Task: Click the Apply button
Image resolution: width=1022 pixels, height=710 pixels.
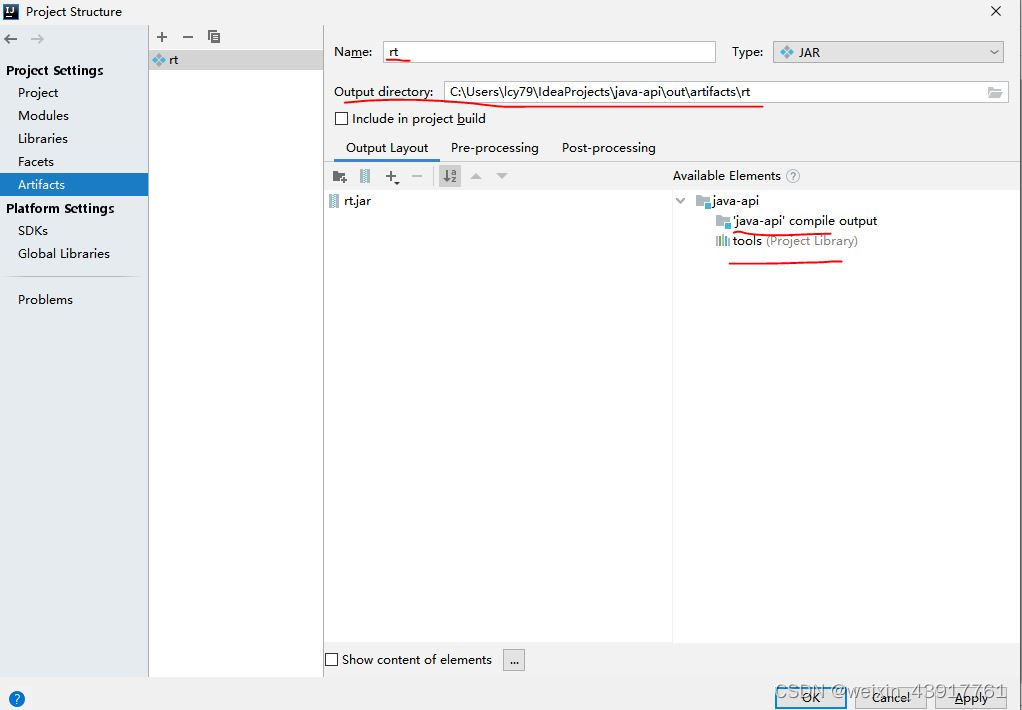Action: pos(971,698)
